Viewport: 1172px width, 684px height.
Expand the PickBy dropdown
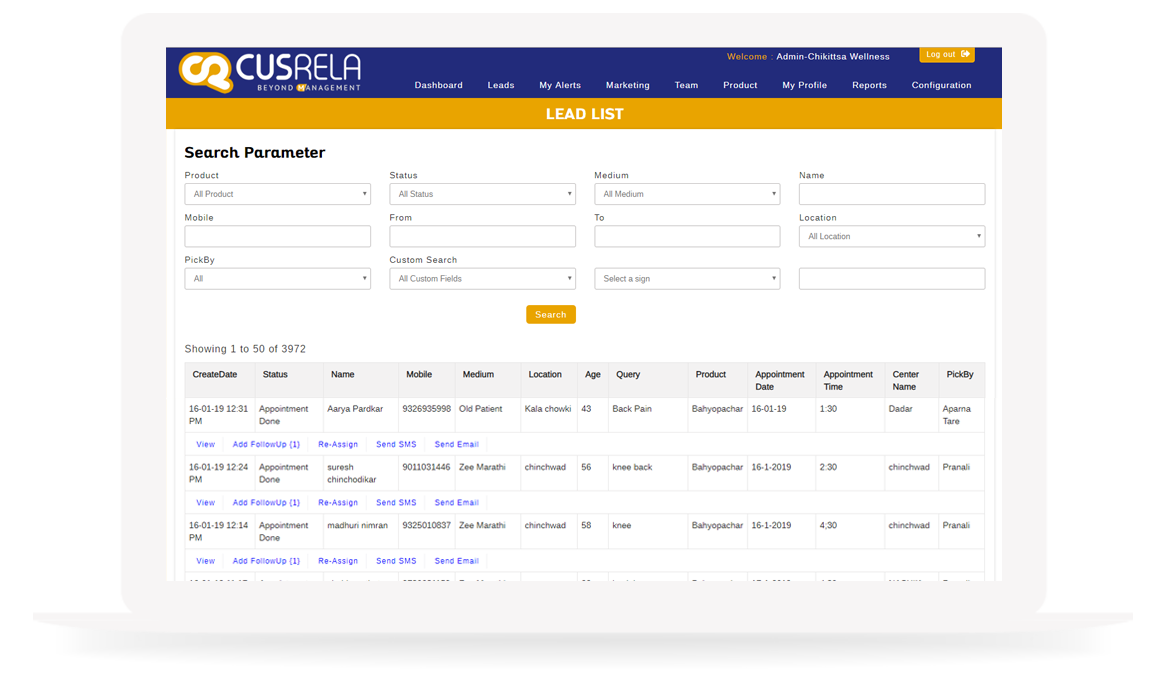click(x=277, y=279)
